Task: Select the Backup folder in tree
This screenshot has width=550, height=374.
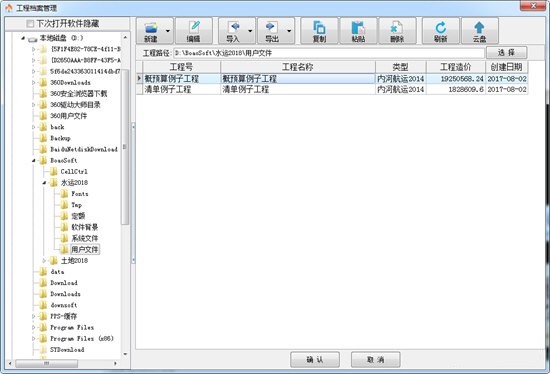Action: tap(60, 138)
